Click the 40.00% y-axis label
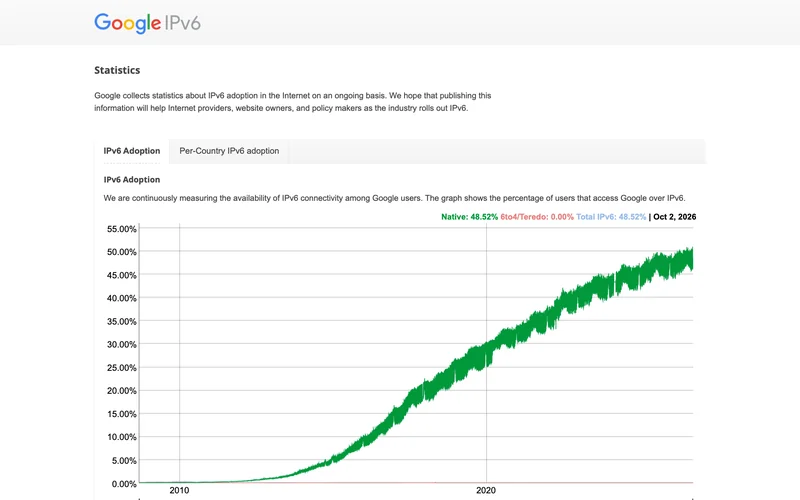This screenshot has height=500, width=800. 121,298
